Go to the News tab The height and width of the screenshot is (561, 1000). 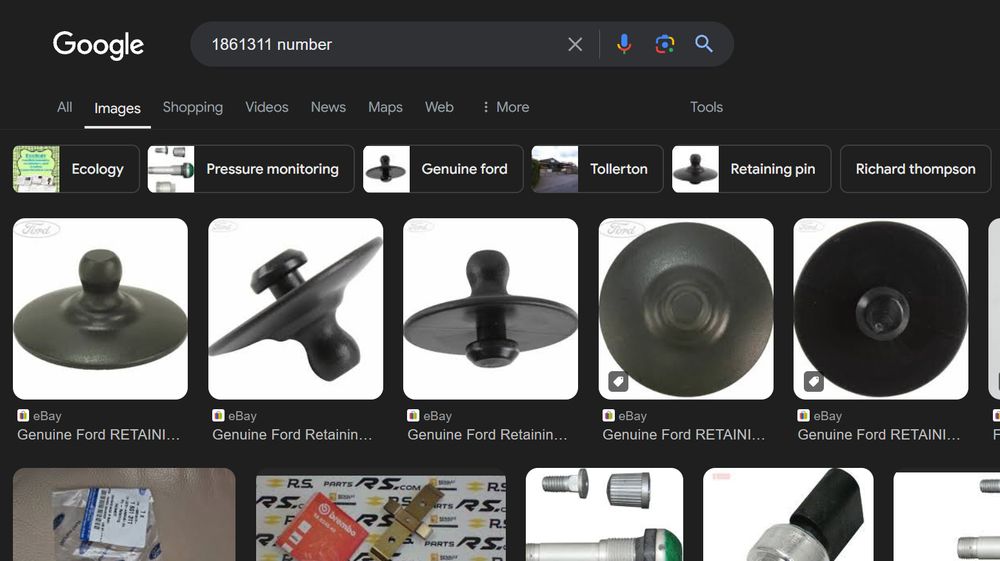click(328, 107)
